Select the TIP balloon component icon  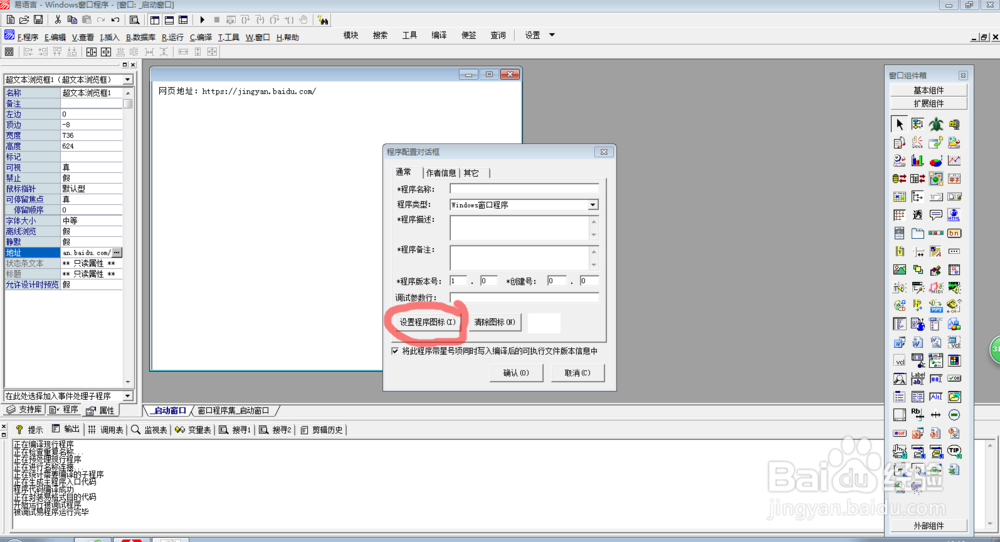pos(954,451)
